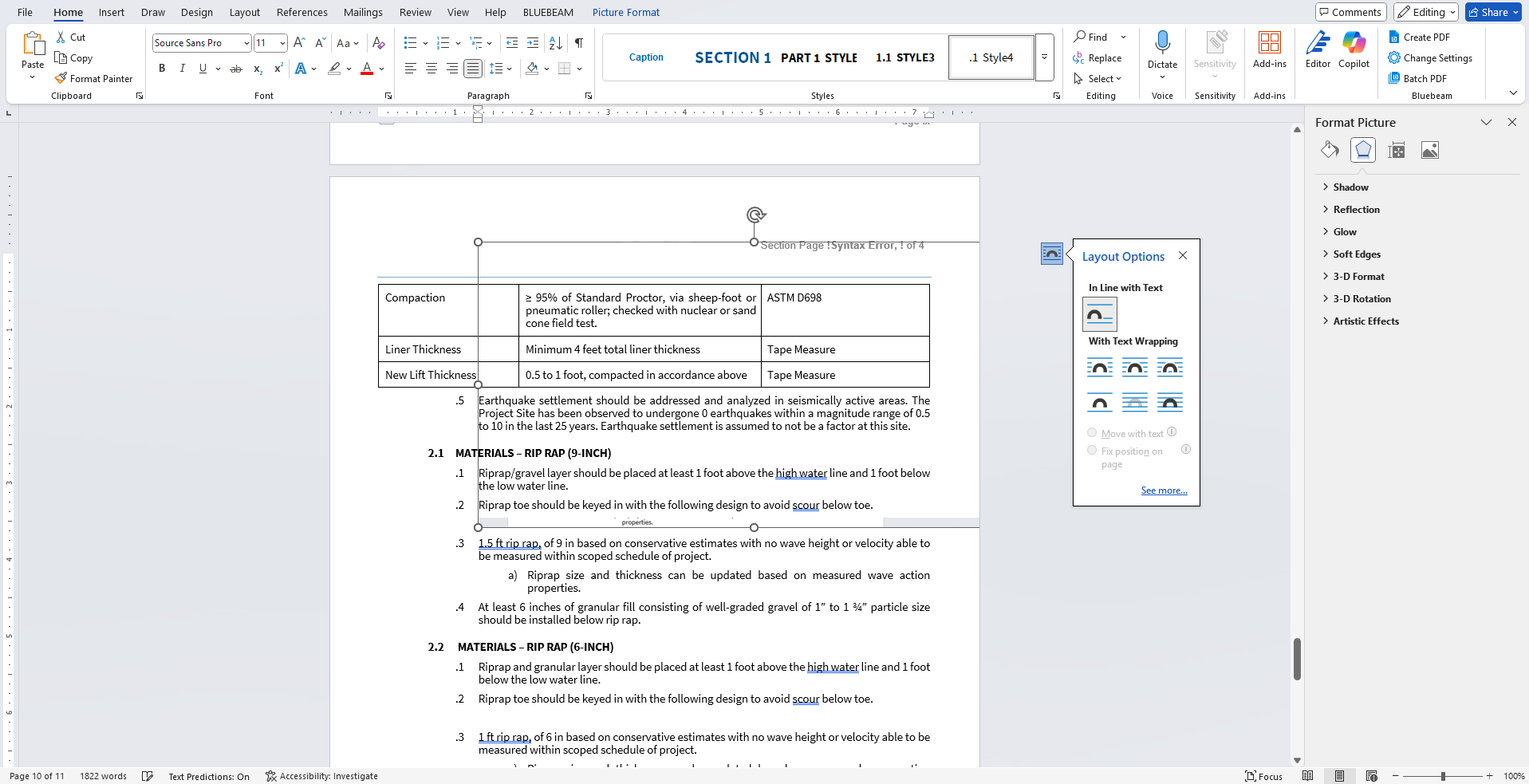Center align the text
This screenshot has width=1529, height=784.
(x=432, y=69)
